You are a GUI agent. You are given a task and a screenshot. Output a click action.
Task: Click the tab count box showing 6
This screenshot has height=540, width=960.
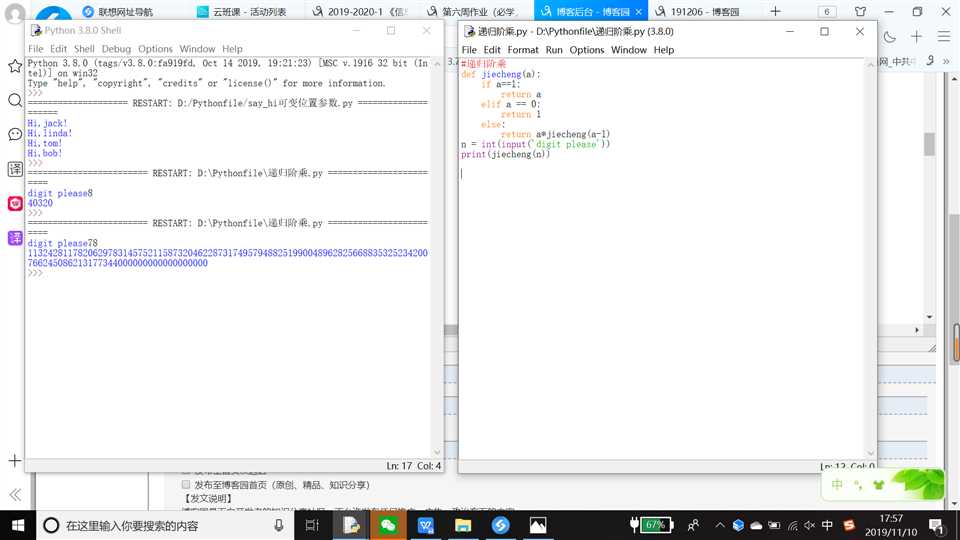click(827, 12)
